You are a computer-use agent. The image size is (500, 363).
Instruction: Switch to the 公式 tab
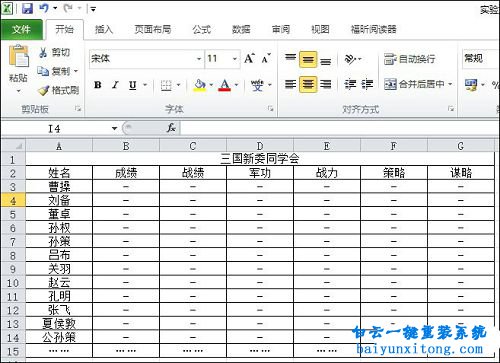coord(201,29)
